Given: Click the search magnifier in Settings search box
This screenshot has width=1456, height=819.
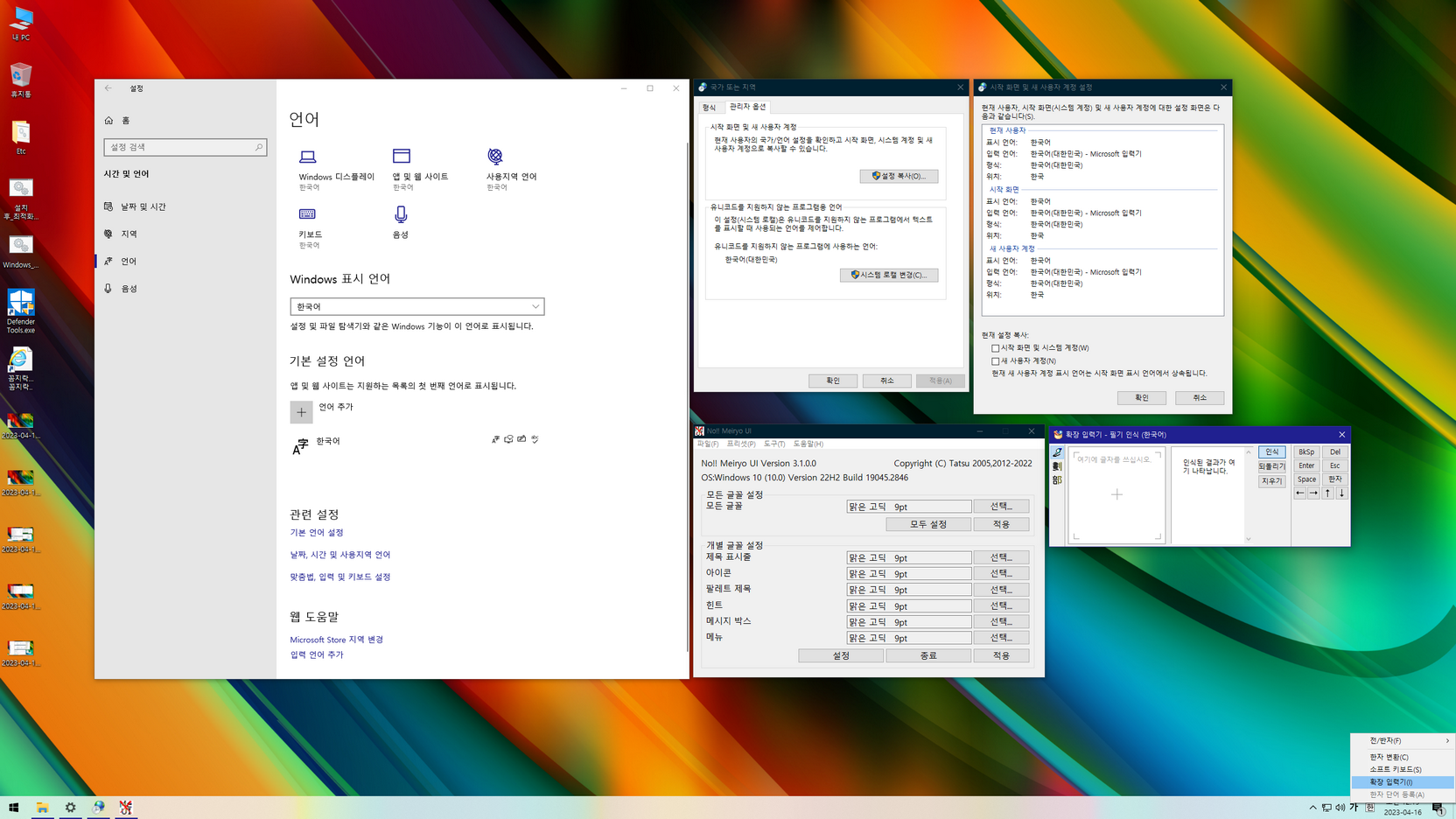Looking at the screenshot, I should (259, 147).
